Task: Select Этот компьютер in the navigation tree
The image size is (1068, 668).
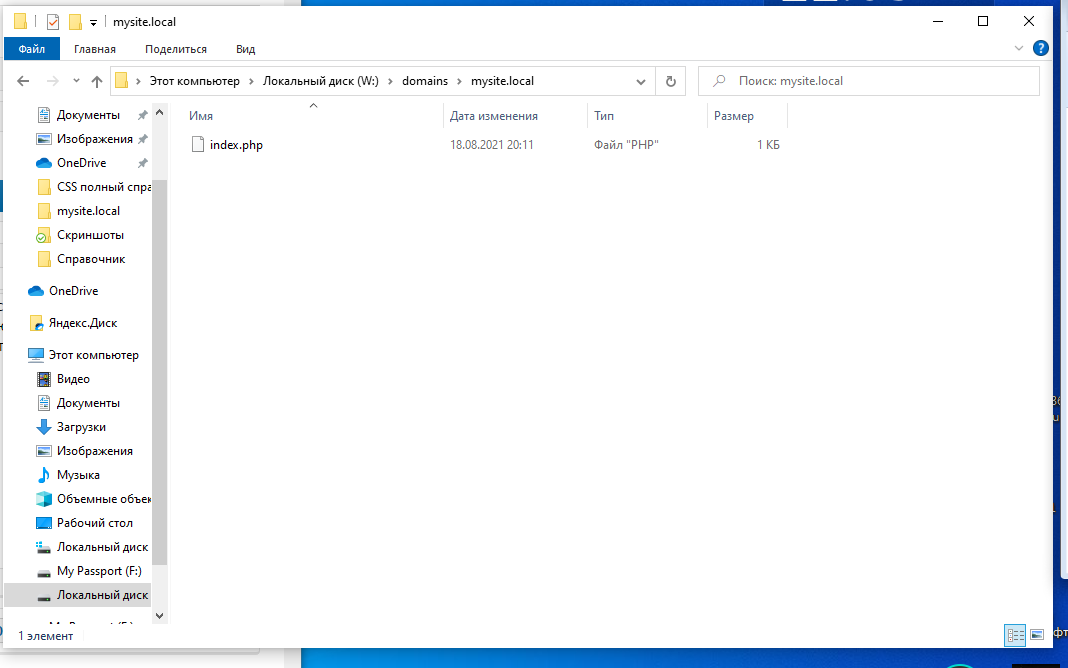Action: point(93,355)
